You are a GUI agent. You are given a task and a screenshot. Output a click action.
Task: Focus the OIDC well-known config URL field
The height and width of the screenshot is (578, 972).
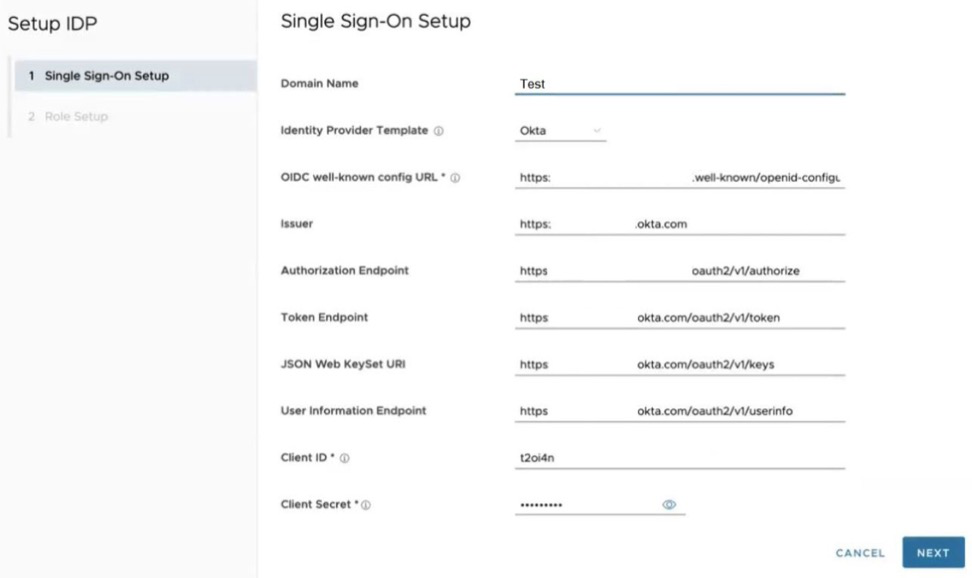click(x=680, y=178)
